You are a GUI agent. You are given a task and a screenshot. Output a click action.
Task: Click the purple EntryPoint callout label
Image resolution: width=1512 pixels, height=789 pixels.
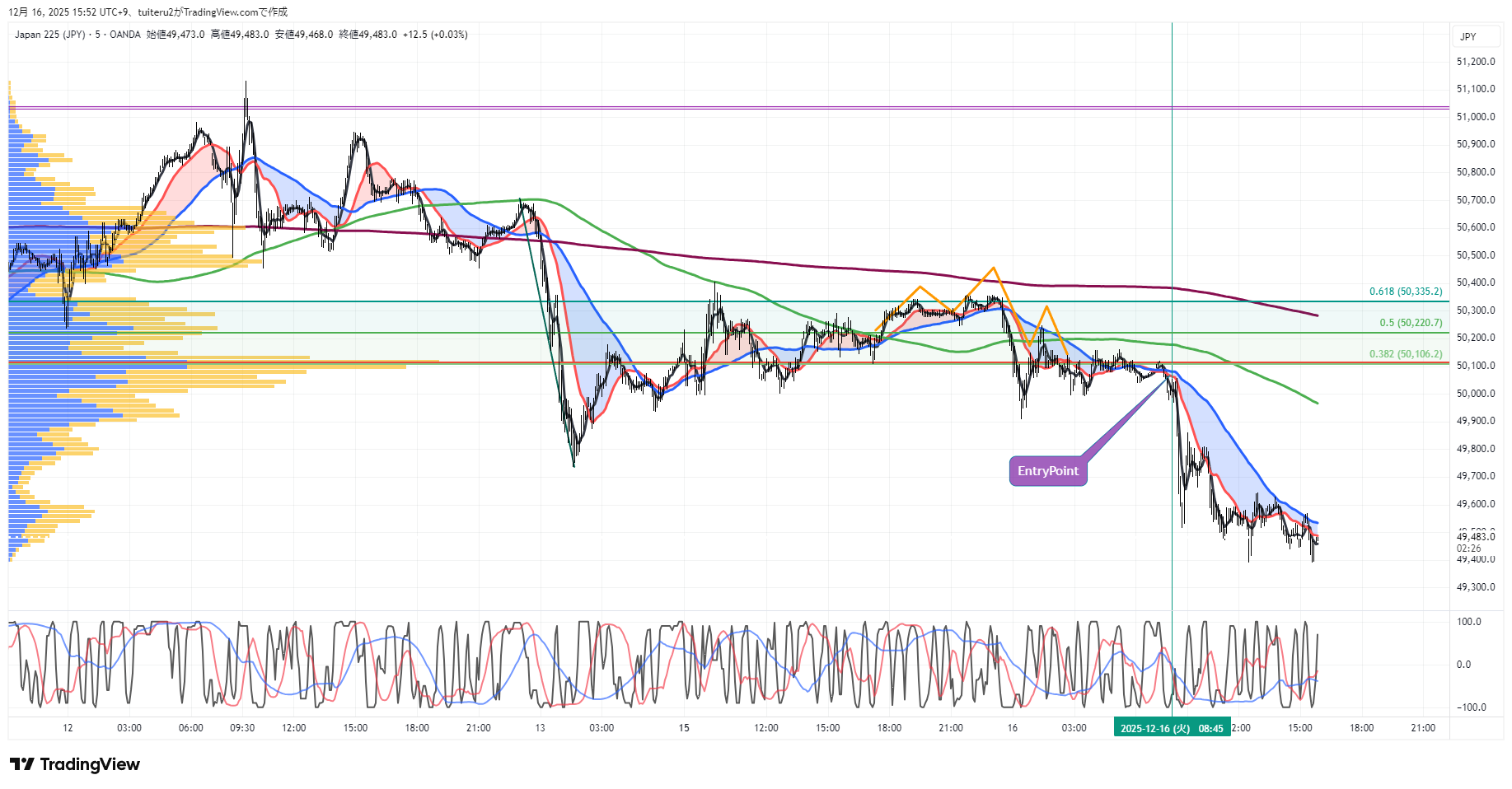1047,471
